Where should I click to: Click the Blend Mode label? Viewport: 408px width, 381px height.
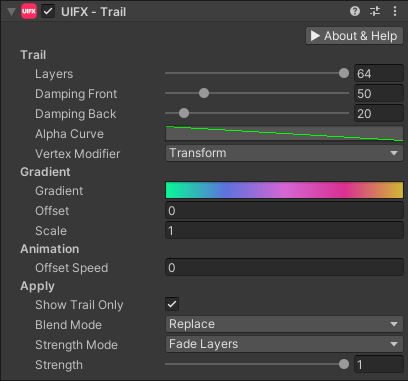68,325
